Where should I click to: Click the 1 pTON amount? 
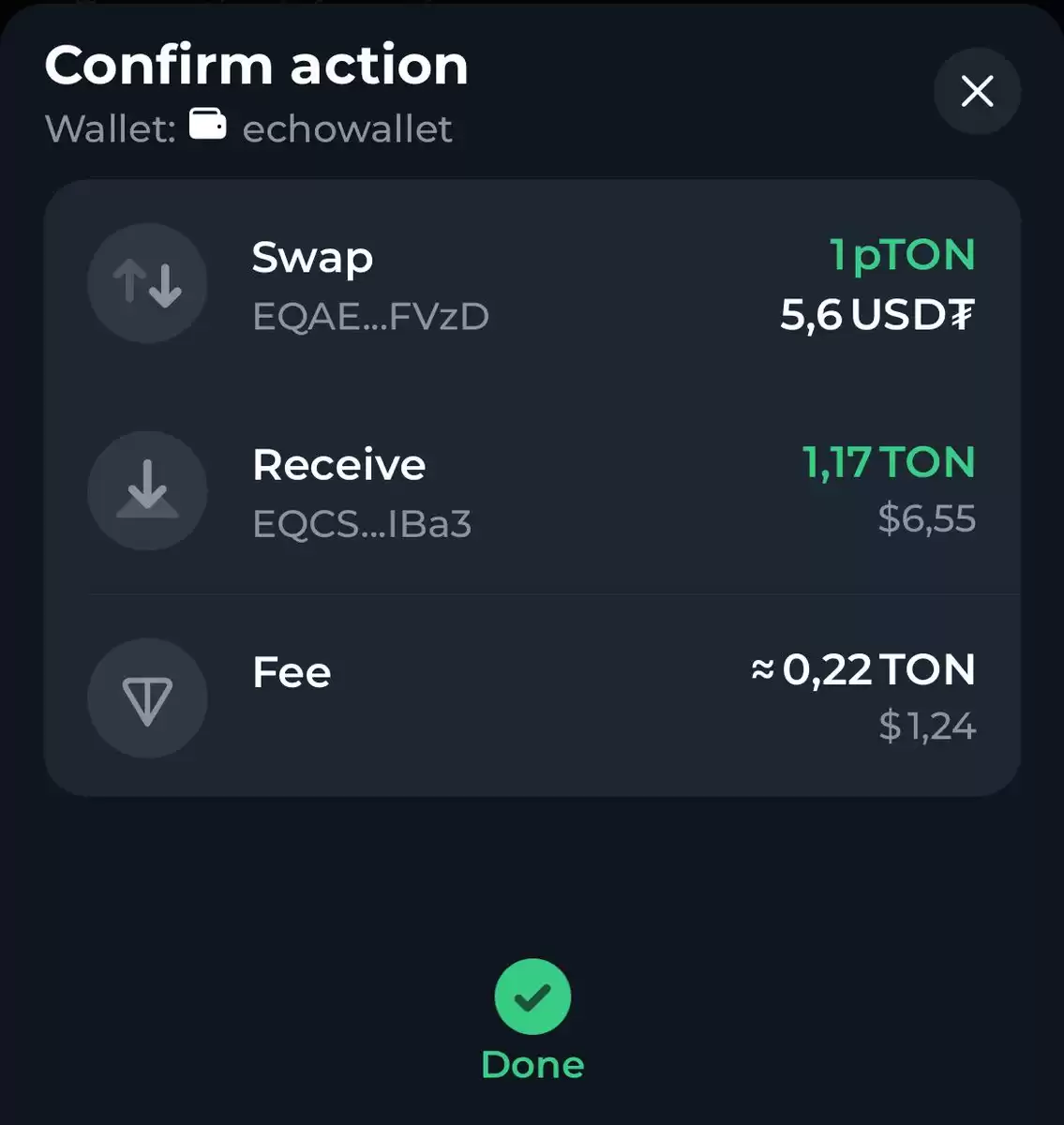(902, 255)
